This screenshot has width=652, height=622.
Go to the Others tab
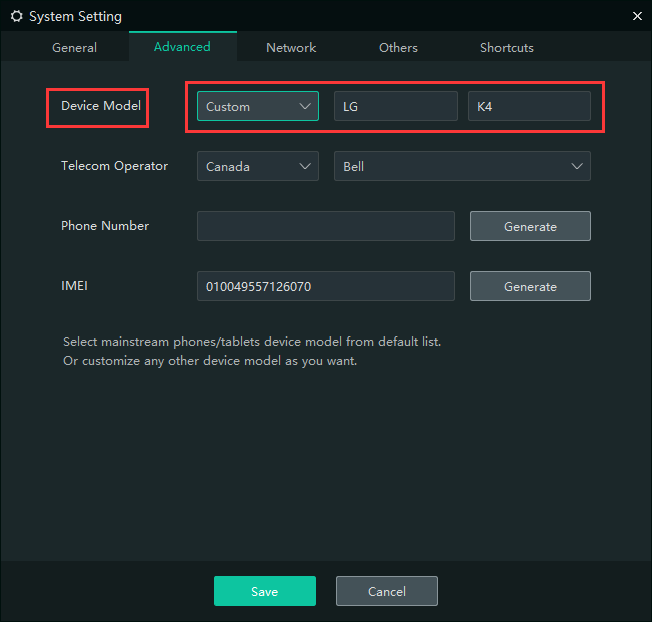[398, 47]
